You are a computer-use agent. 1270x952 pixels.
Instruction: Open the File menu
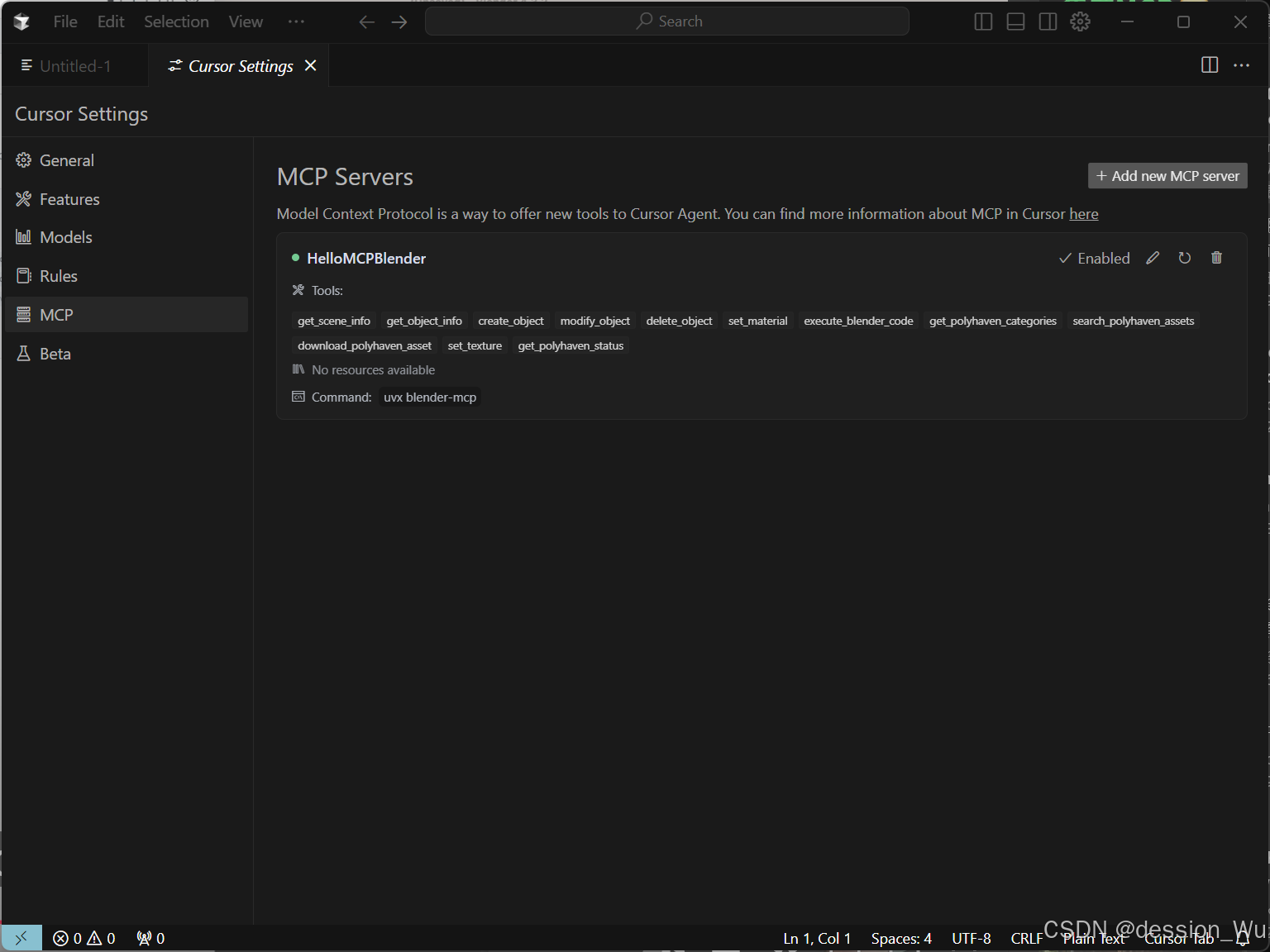click(64, 21)
